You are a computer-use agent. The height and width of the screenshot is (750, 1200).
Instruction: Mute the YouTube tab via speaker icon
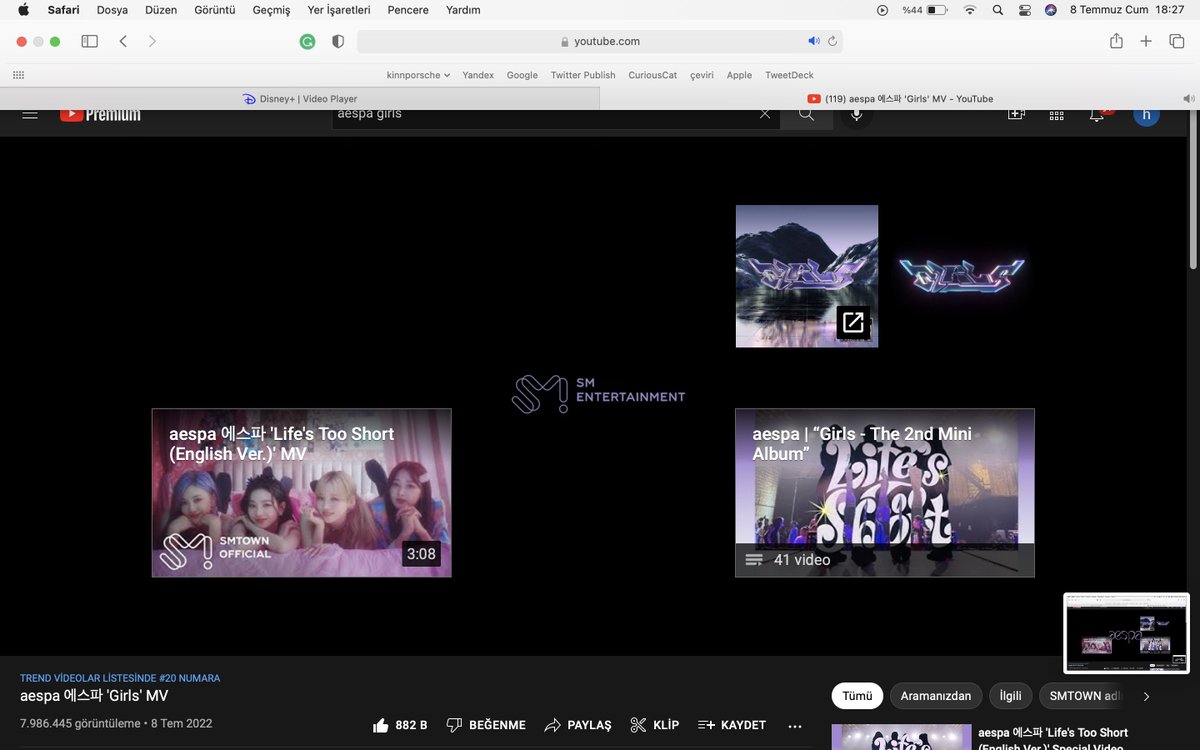click(1188, 99)
